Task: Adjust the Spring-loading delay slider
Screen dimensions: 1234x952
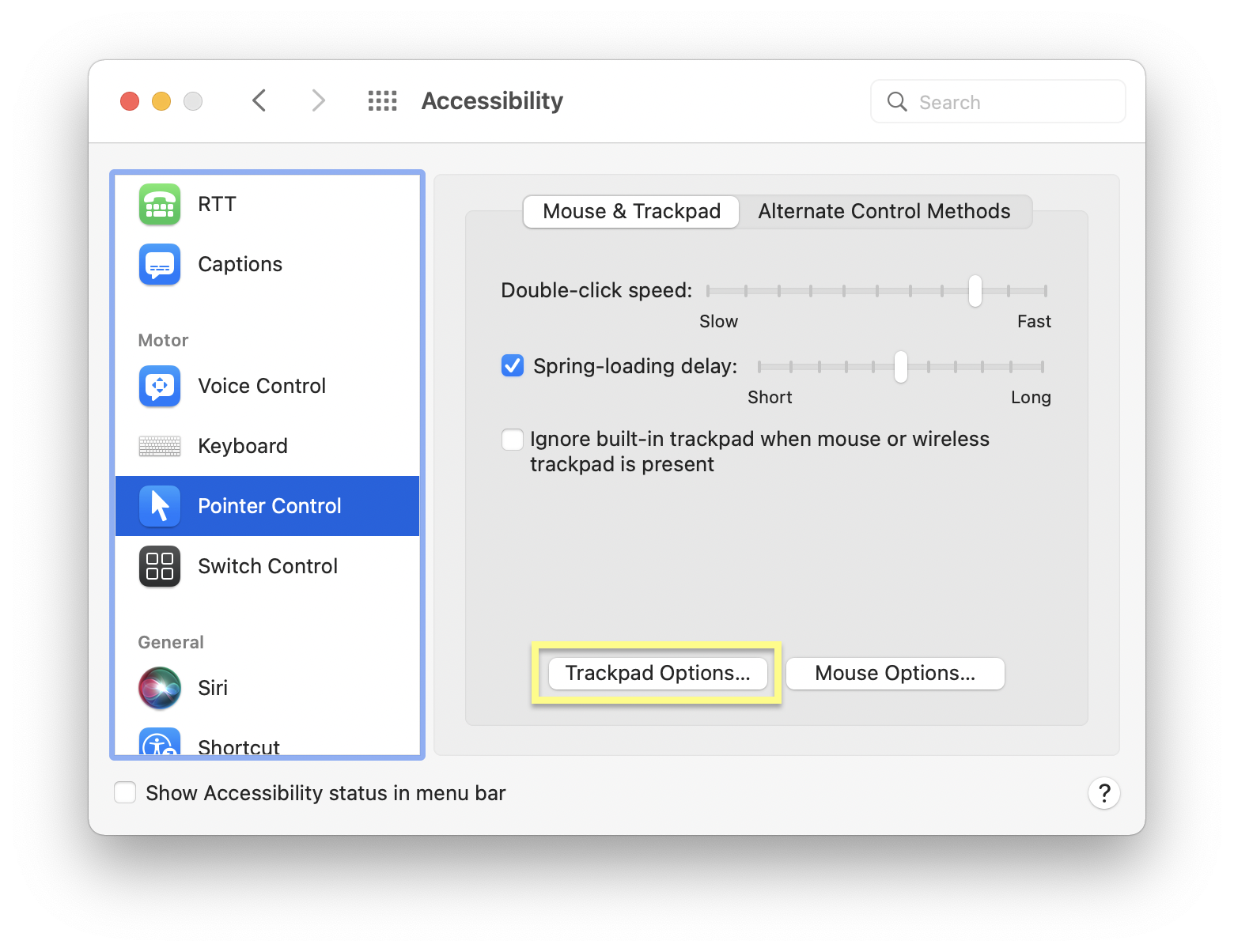Action: tap(901, 367)
